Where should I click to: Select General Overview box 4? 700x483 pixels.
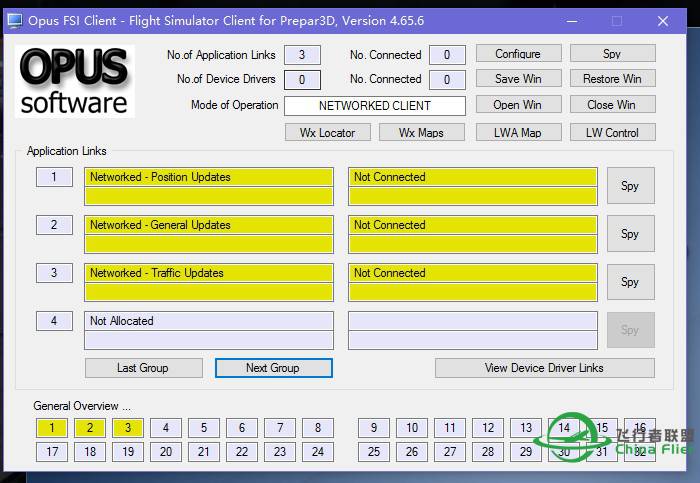(x=166, y=428)
